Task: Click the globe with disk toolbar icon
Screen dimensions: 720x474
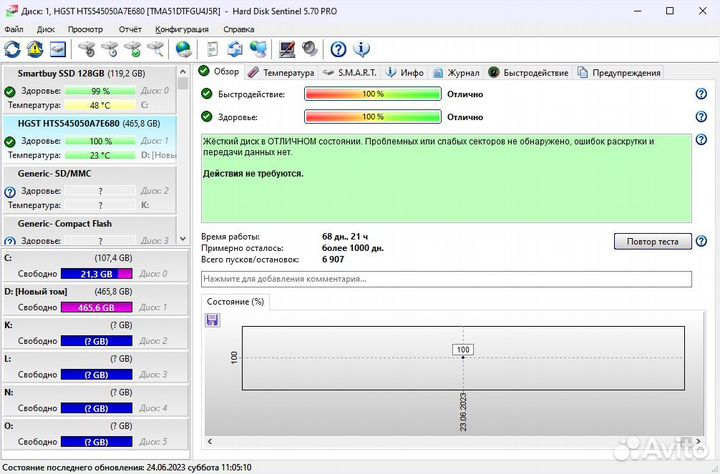Action: click(x=183, y=49)
